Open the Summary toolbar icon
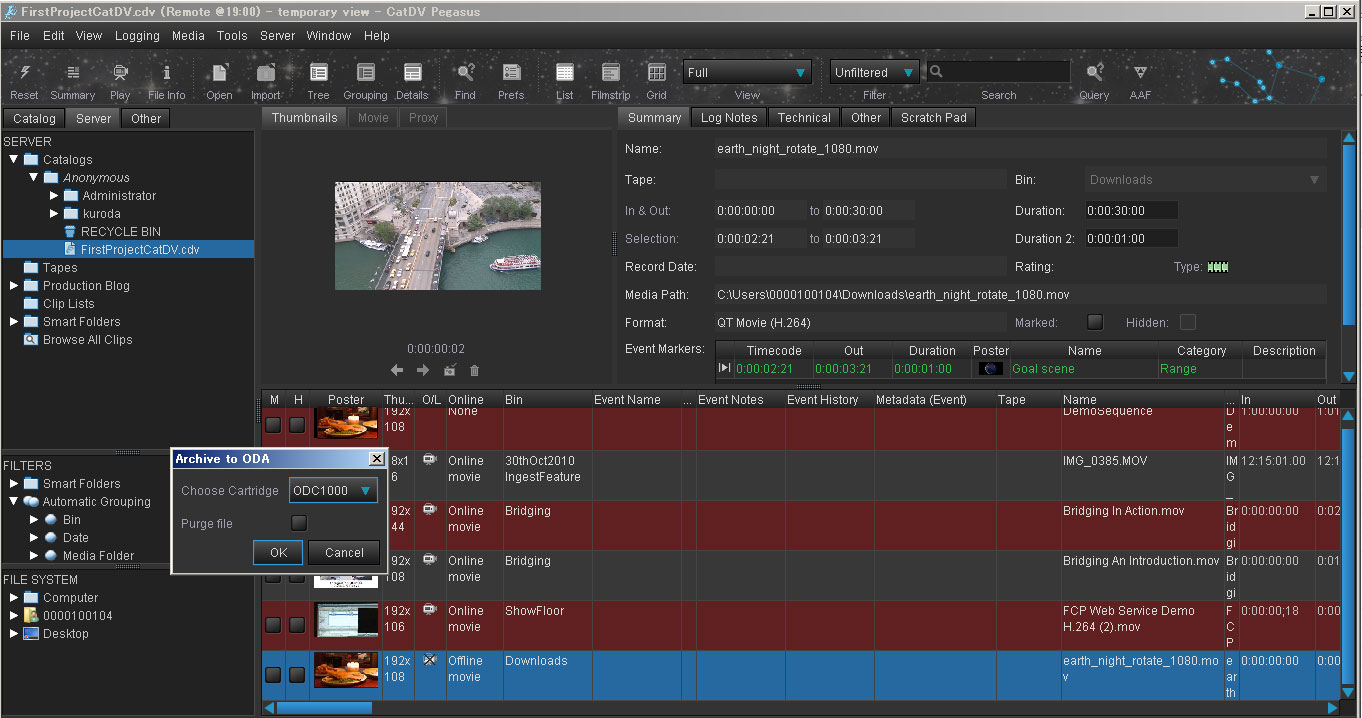This screenshot has width=1362, height=718. (72, 73)
